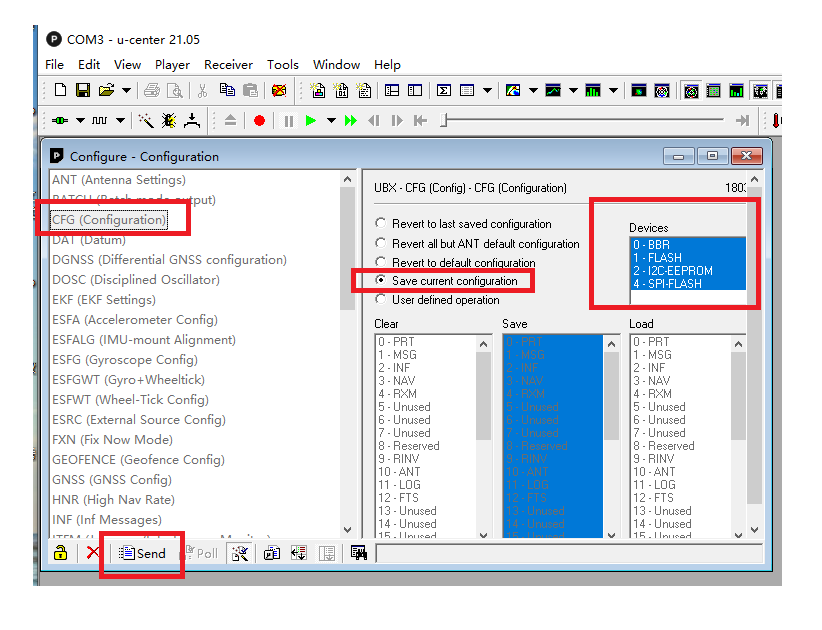Open dropdown arrow beside baudrate icon

click(120, 121)
